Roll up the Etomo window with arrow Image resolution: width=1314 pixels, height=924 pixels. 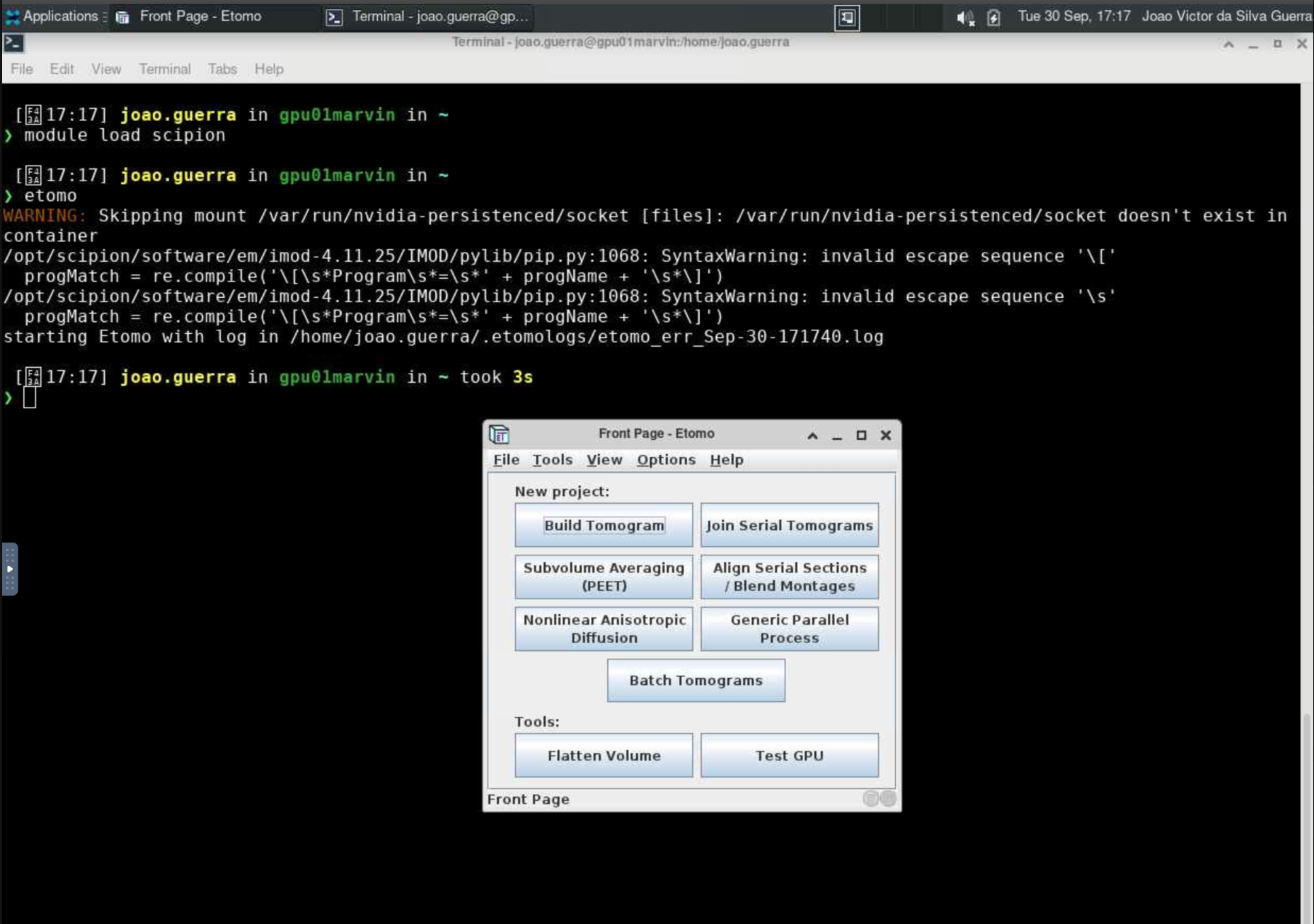click(812, 436)
